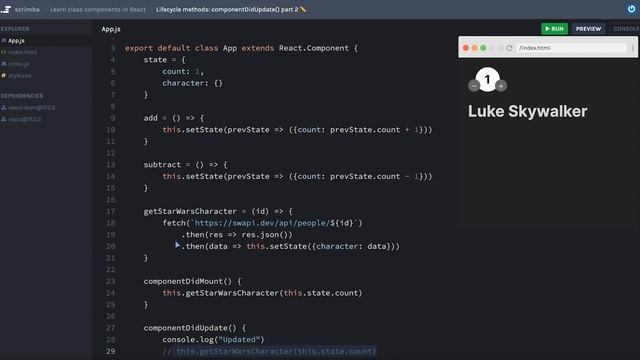Click the 'count: 1,' line in state
Image resolution: width=640 pixels, height=360 pixels.
pyautogui.click(x=183, y=71)
